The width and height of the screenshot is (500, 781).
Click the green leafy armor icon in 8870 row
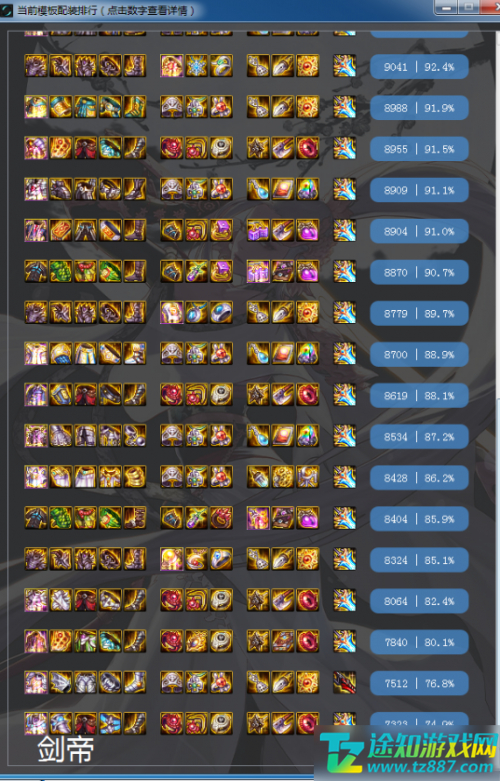click(x=61, y=271)
